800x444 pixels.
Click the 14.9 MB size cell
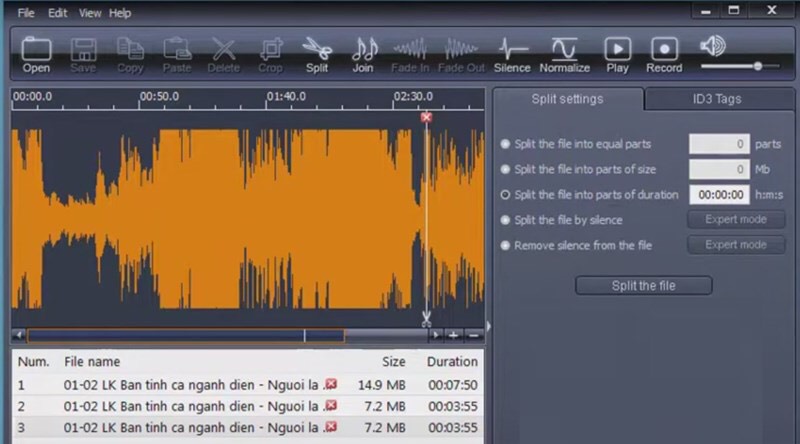pos(382,385)
